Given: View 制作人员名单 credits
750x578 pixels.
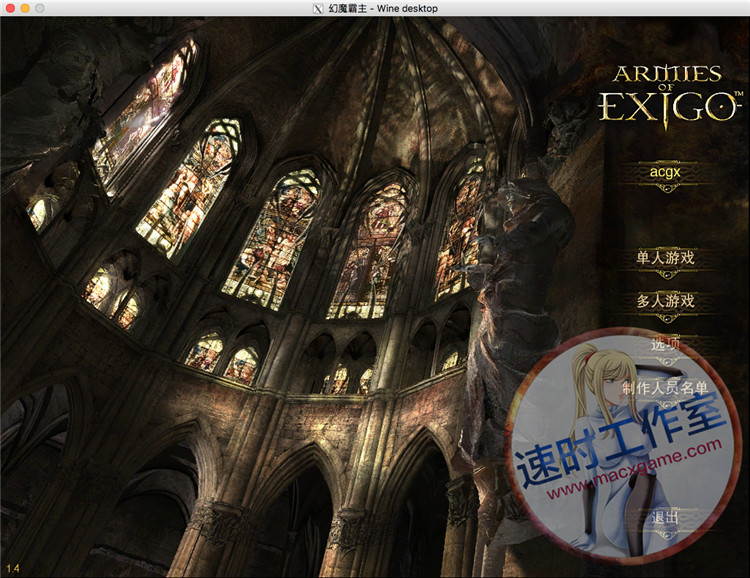Looking at the screenshot, I should pyautogui.click(x=665, y=388).
